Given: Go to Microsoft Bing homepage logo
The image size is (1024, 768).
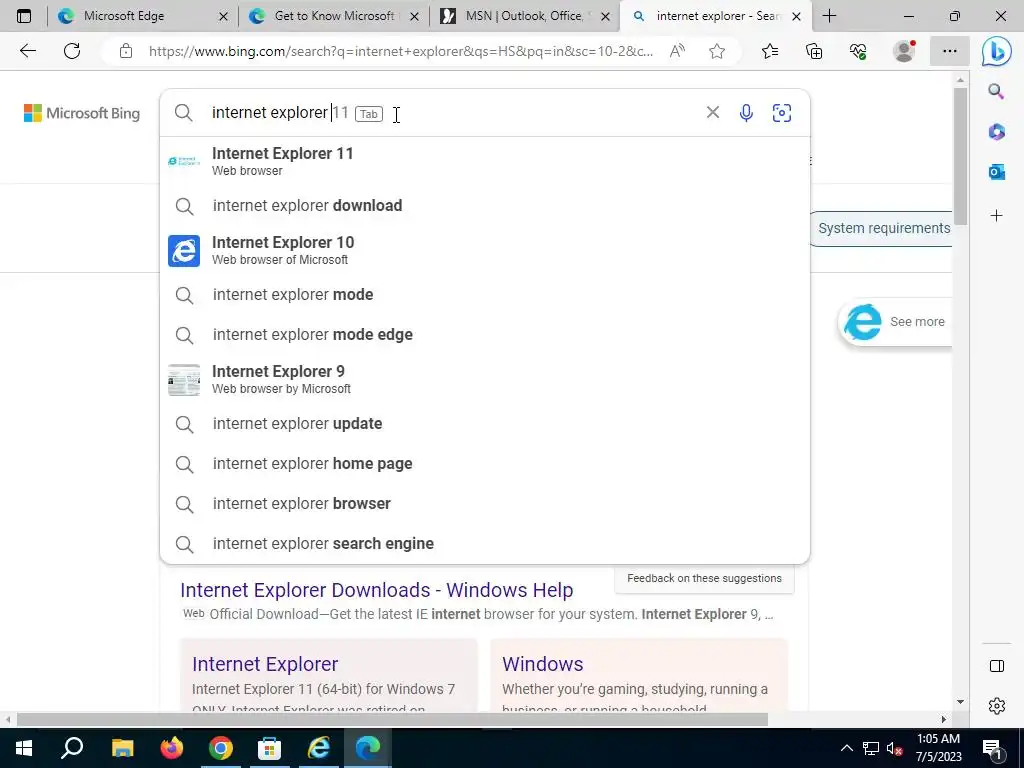Looking at the screenshot, I should pyautogui.click(x=82, y=113).
